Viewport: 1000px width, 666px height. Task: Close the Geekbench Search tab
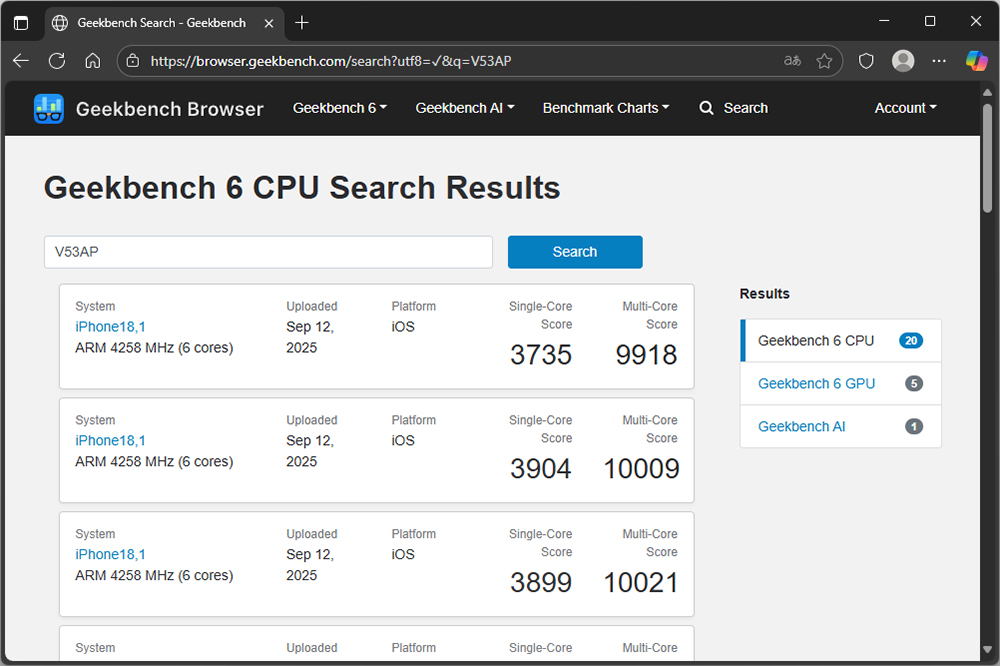click(x=269, y=23)
